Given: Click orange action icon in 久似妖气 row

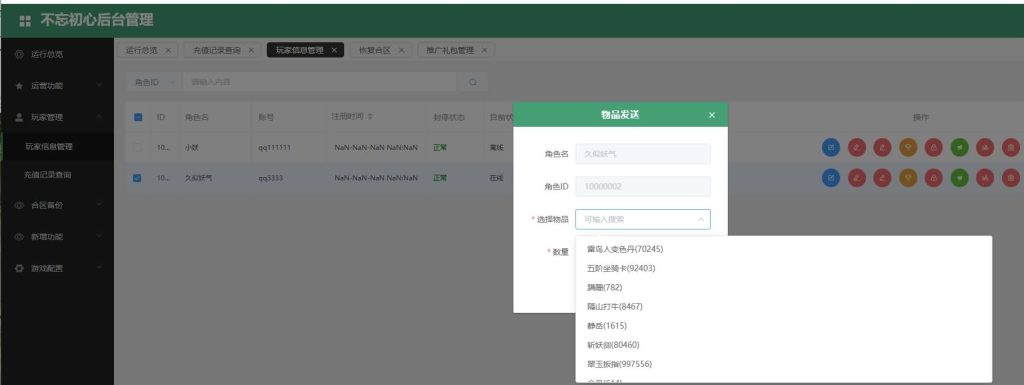Looking at the screenshot, I should [908, 177].
